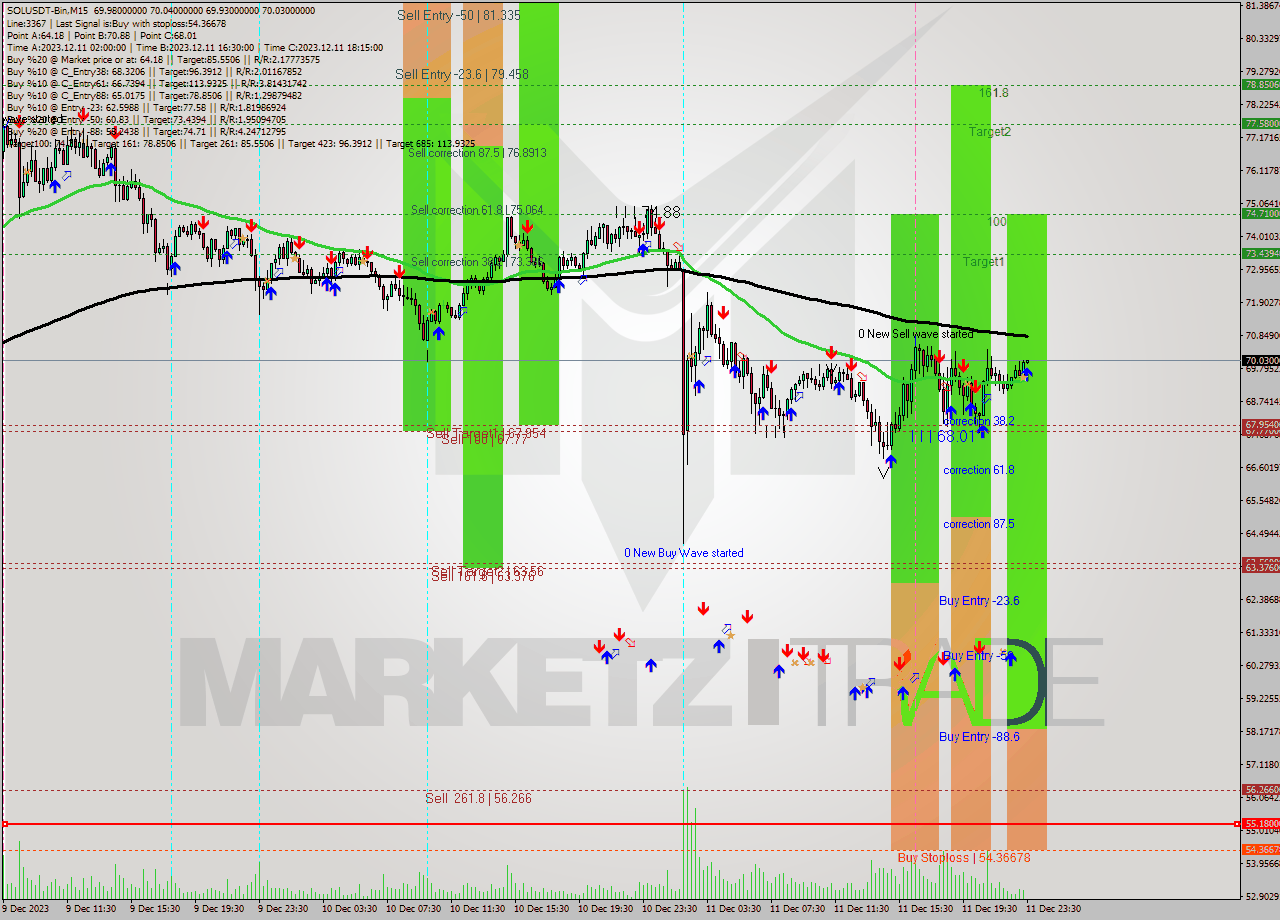Image resolution: width=1280 pixels, height=920 pixels.
Task: Click the 76.11 price axis value
Action: pyautogui.click(x=1261, y=171)
